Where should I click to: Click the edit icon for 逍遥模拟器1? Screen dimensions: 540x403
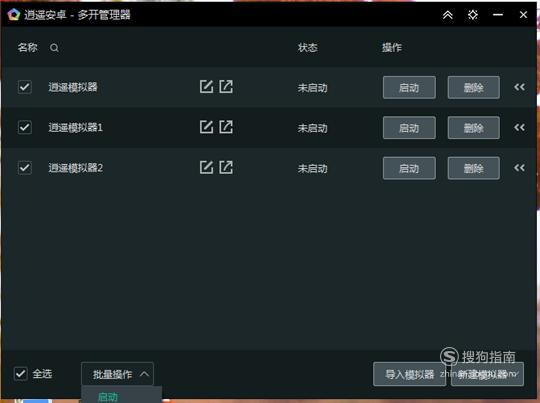point(206,127)
